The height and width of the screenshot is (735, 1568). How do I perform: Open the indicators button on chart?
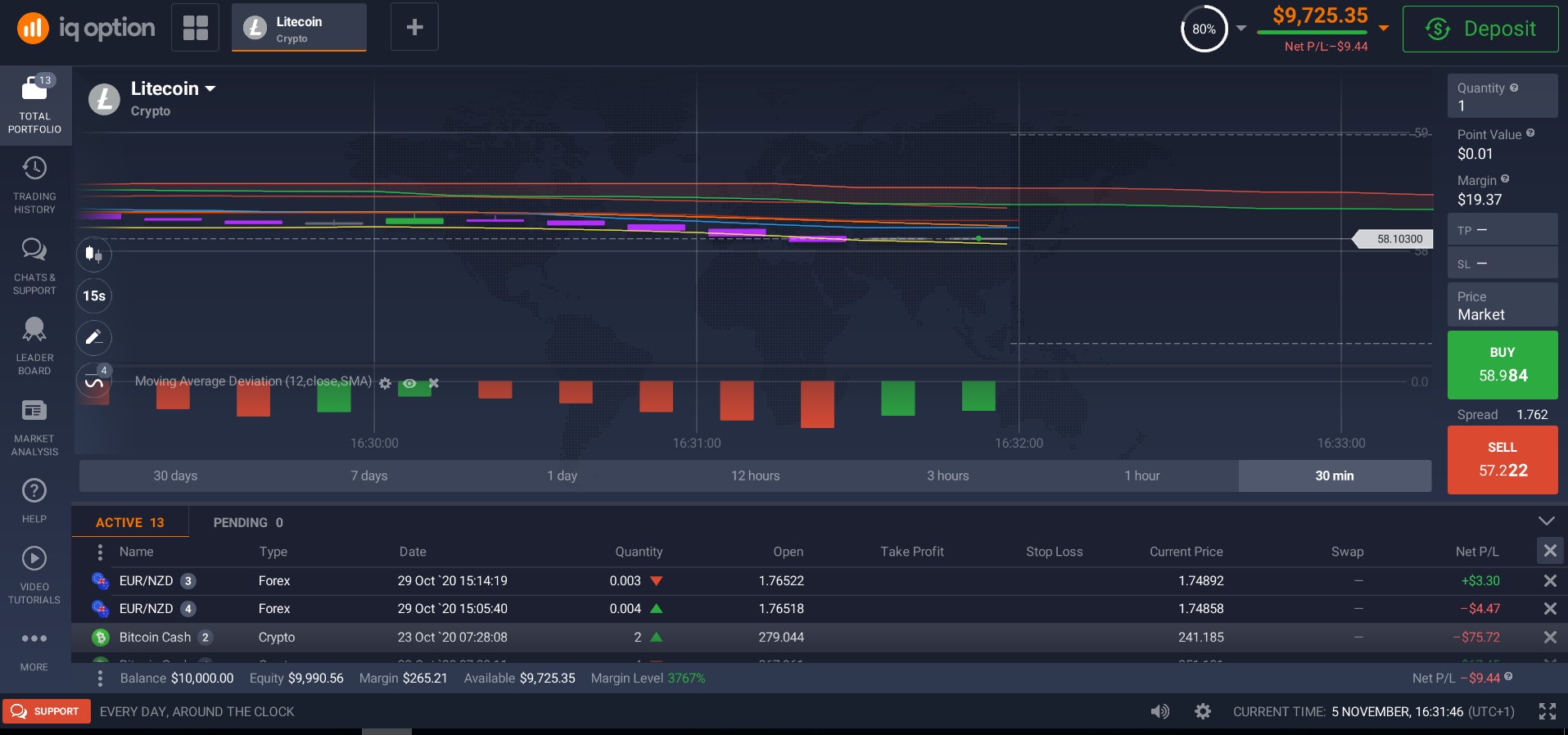click(94, 381)
